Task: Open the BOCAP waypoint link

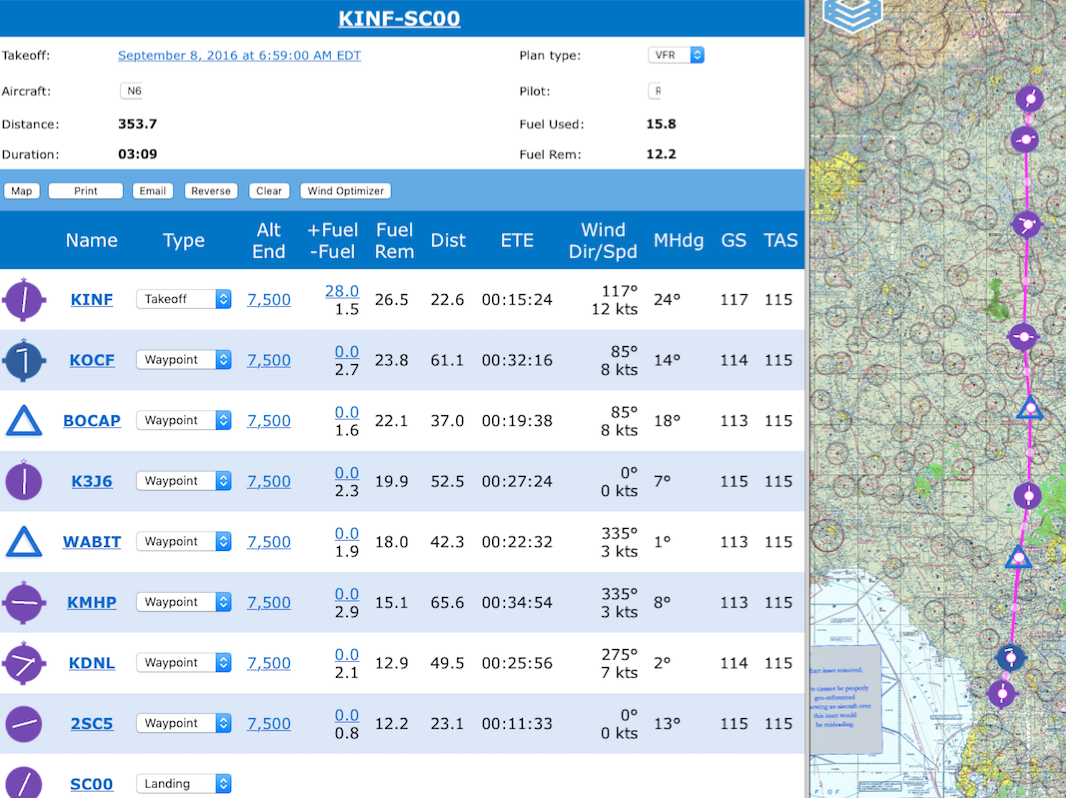Action: [x=92, y=421]
